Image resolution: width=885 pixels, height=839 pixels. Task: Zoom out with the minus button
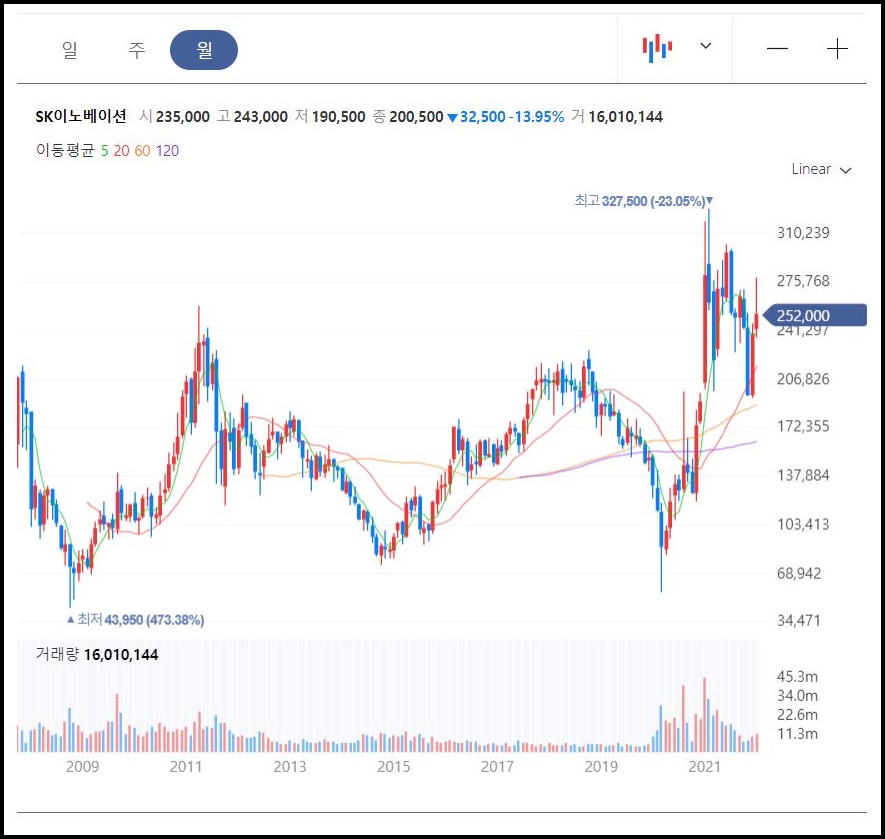[777, 49]
